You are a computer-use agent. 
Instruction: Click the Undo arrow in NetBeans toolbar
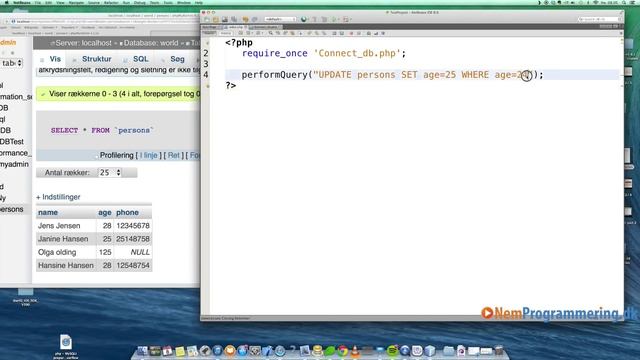coord(245,19)
